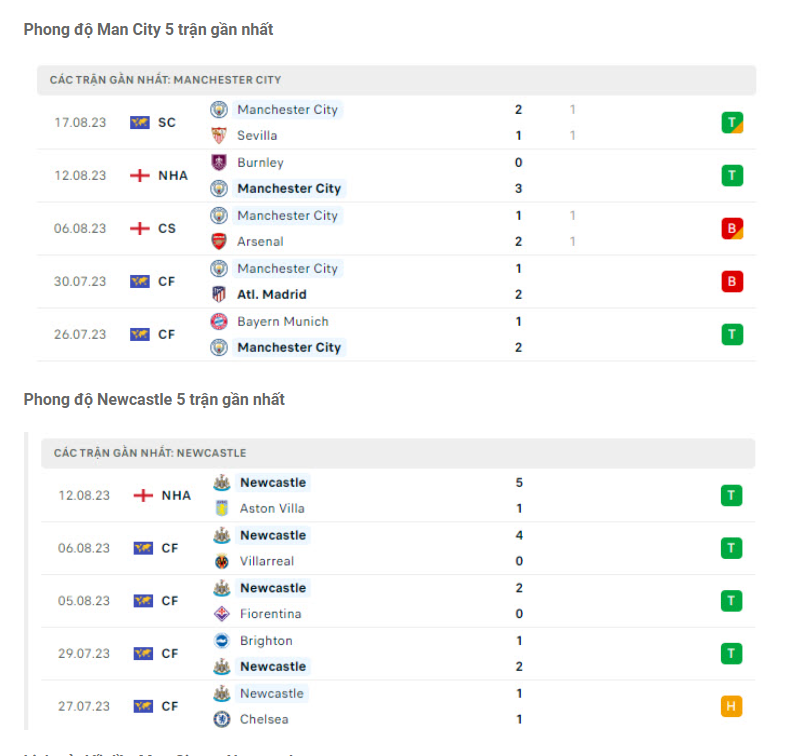Select the yellow H draw badge
Image resolution: width=789 pixels, height=756 pixels.
(731, 707)
